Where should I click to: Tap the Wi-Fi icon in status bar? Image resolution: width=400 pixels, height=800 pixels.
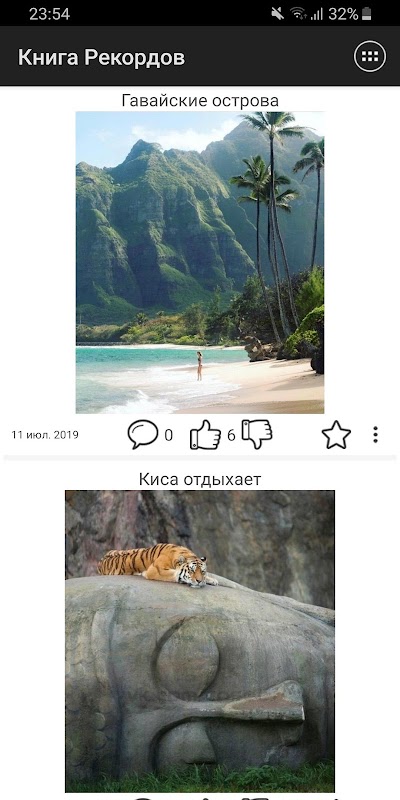(298, 14)
